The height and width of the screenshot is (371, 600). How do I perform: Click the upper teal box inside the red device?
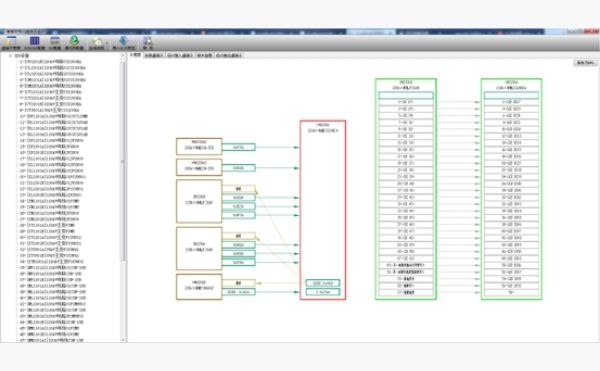pos(323,283)
